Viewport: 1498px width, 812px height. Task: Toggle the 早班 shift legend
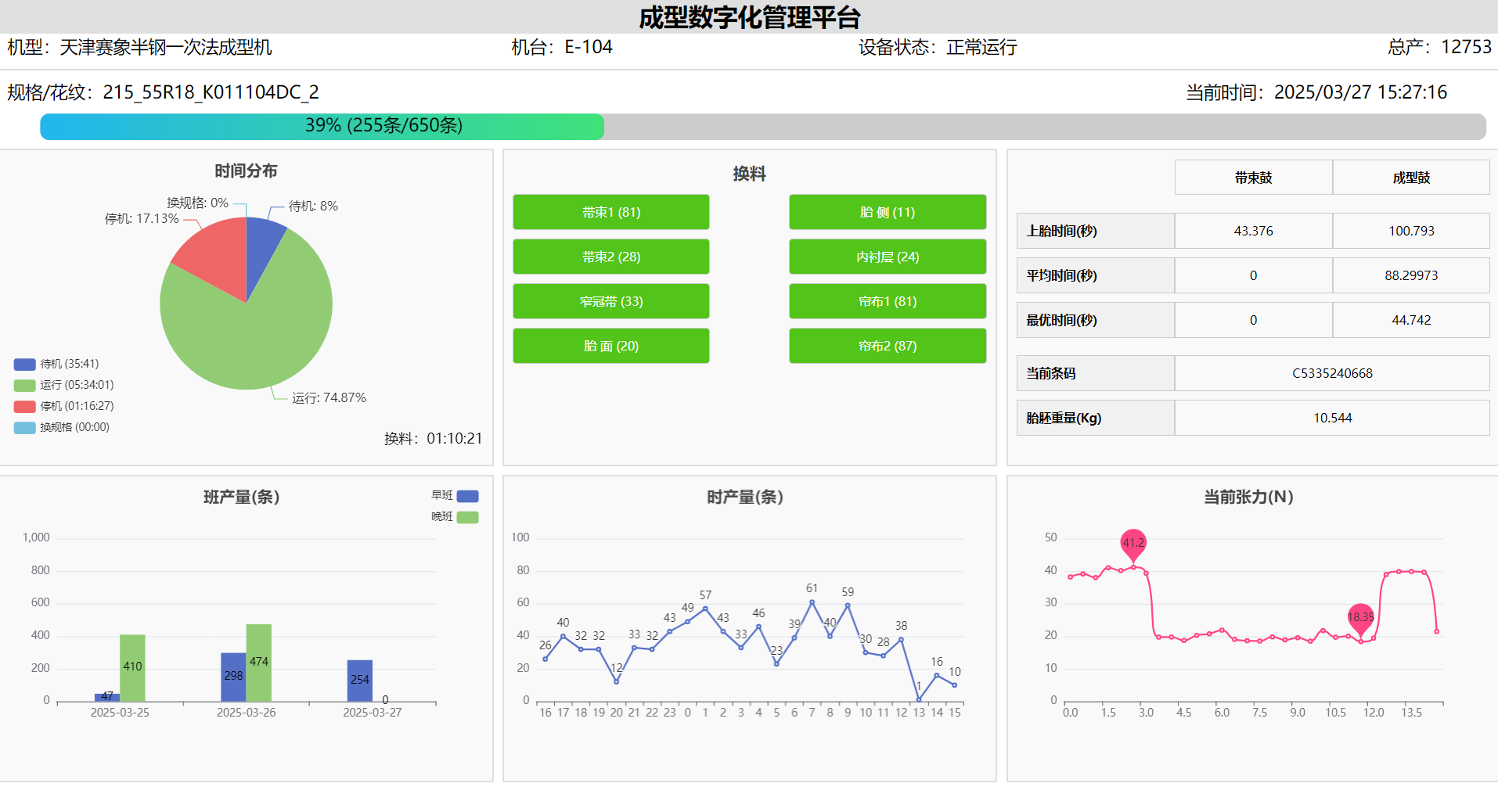coord(466,496)
